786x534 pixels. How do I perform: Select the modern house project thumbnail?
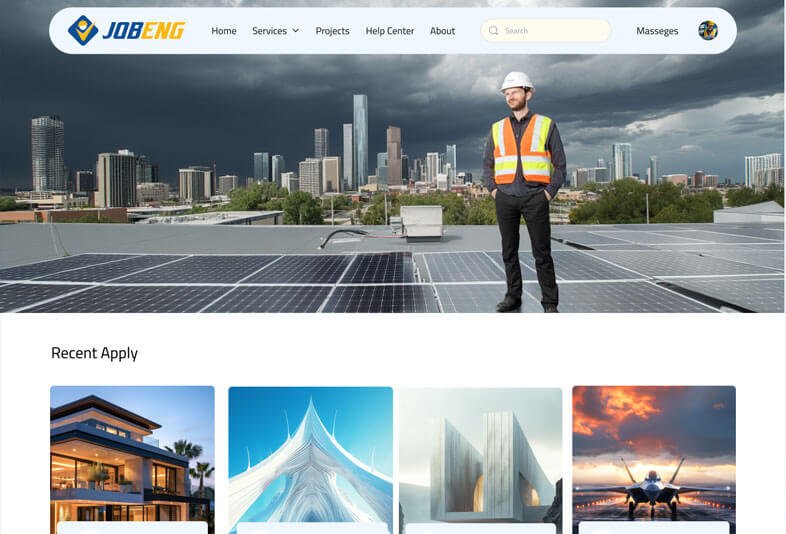tap(132, 453)
